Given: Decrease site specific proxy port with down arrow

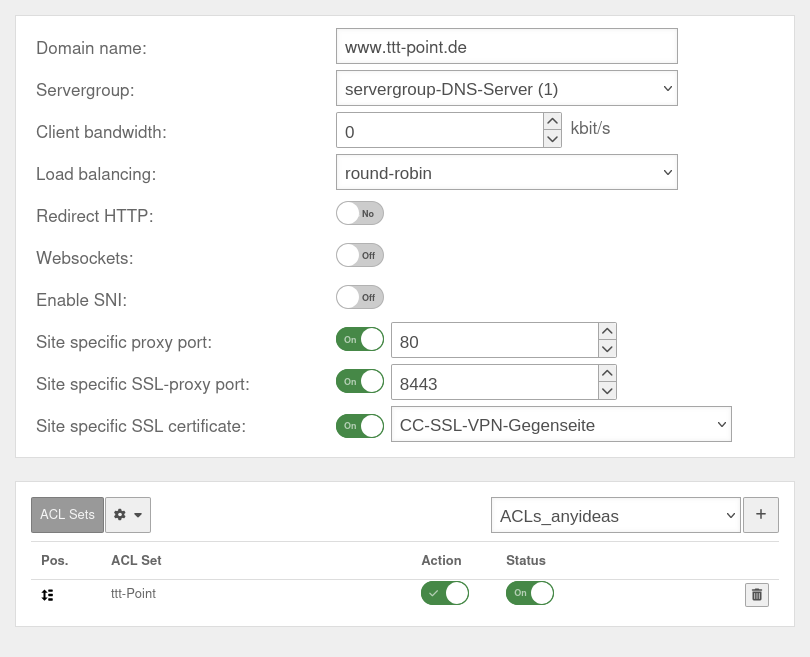Looking at the screenshot, I should 608,347.
